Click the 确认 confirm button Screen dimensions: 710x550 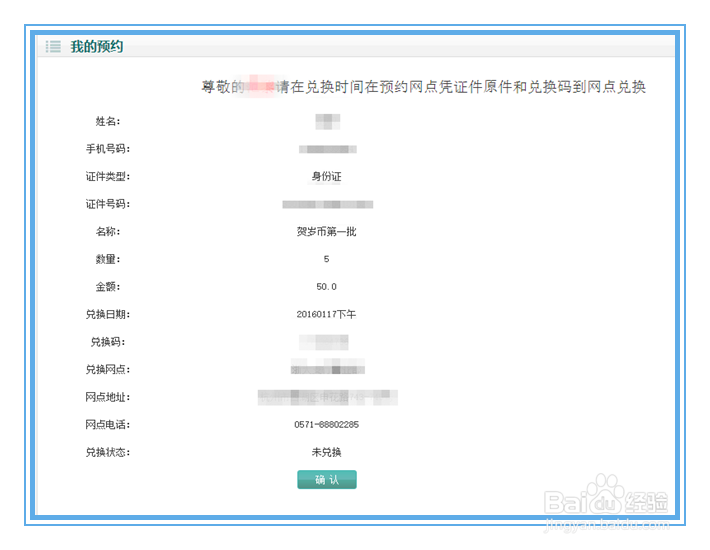pyautogui.click(x=326, y=479)
